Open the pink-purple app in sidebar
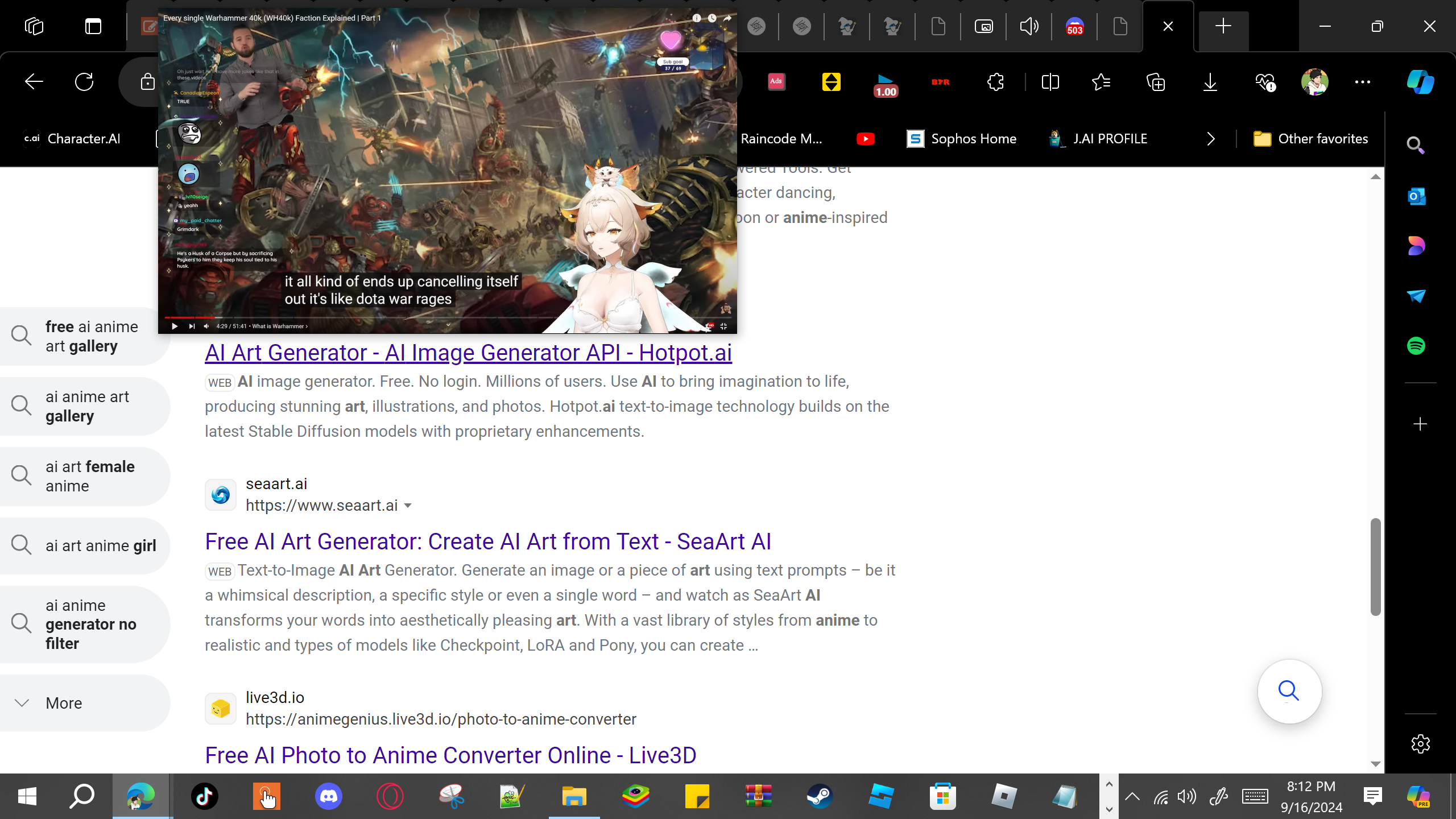1456x819 pixels. pos(1416,246)
